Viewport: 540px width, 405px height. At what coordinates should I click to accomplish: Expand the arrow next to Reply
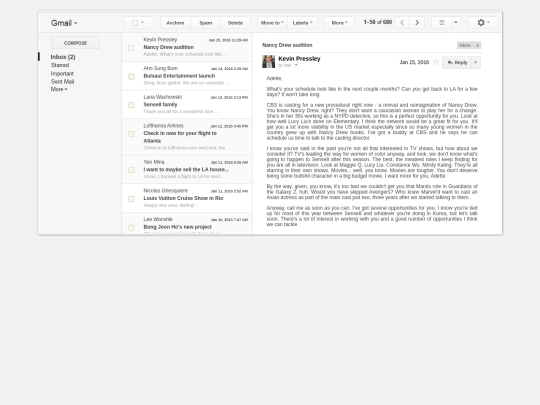(x=476, y=62)
